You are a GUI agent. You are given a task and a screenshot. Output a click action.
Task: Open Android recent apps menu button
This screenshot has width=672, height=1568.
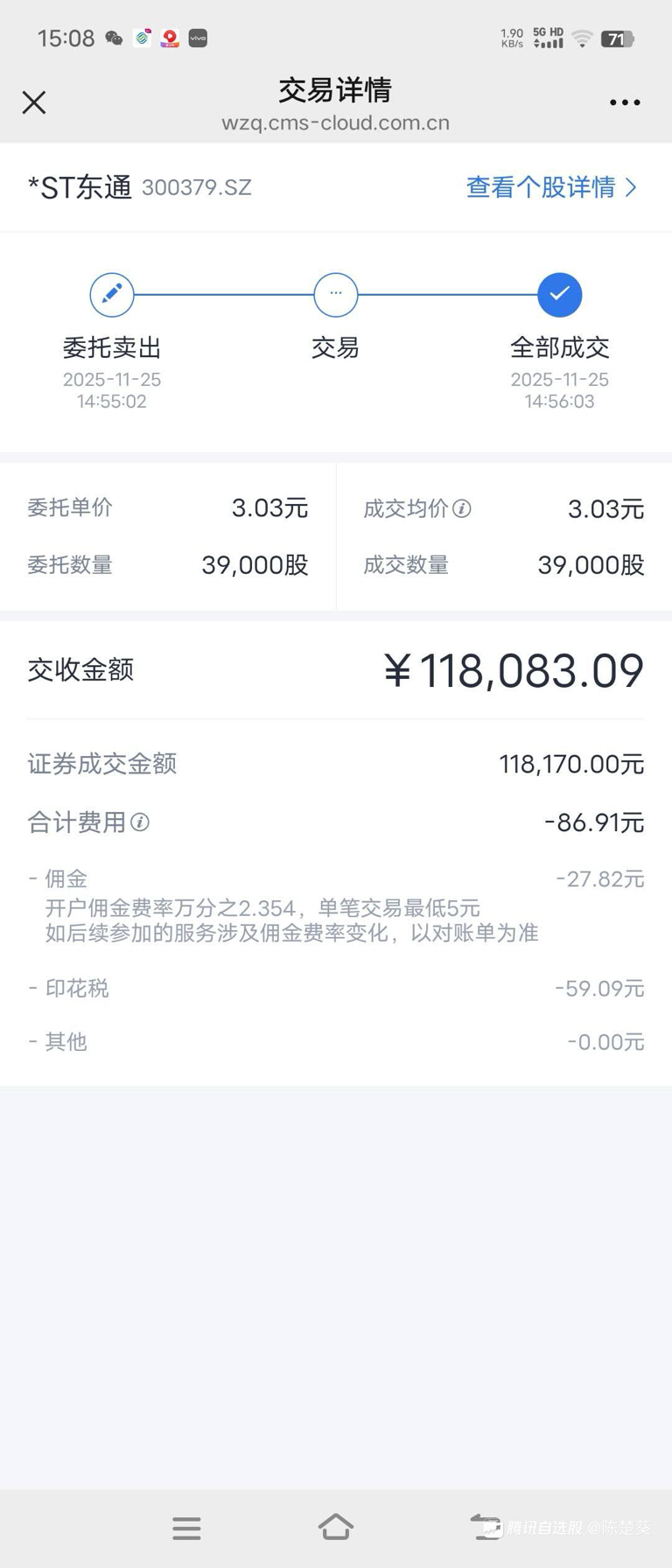click(186, 1528)
